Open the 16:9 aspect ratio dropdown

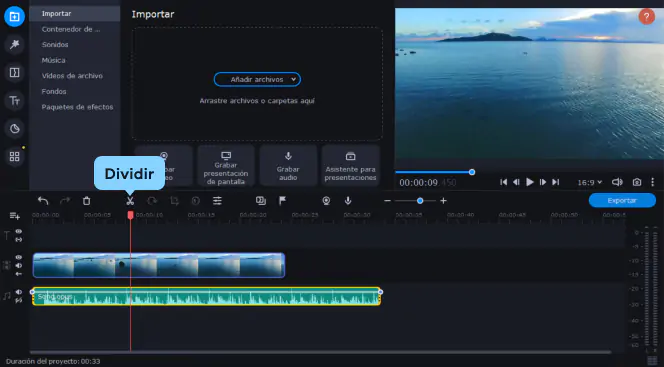589,182
